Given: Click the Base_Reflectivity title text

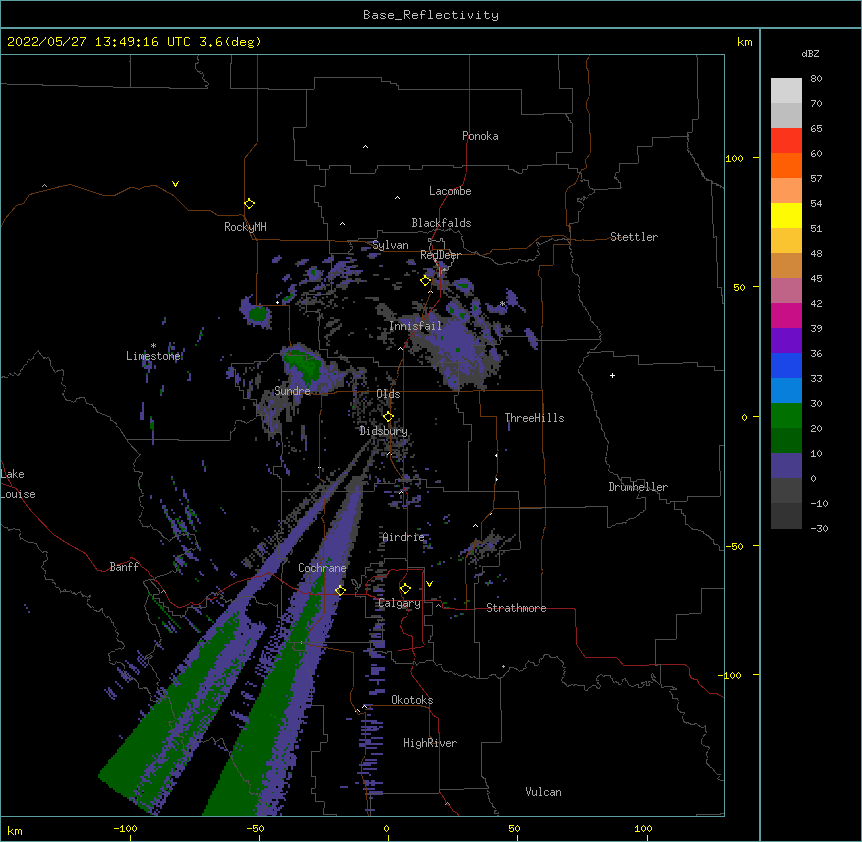Looking at the screenshot, I should 431,15.
